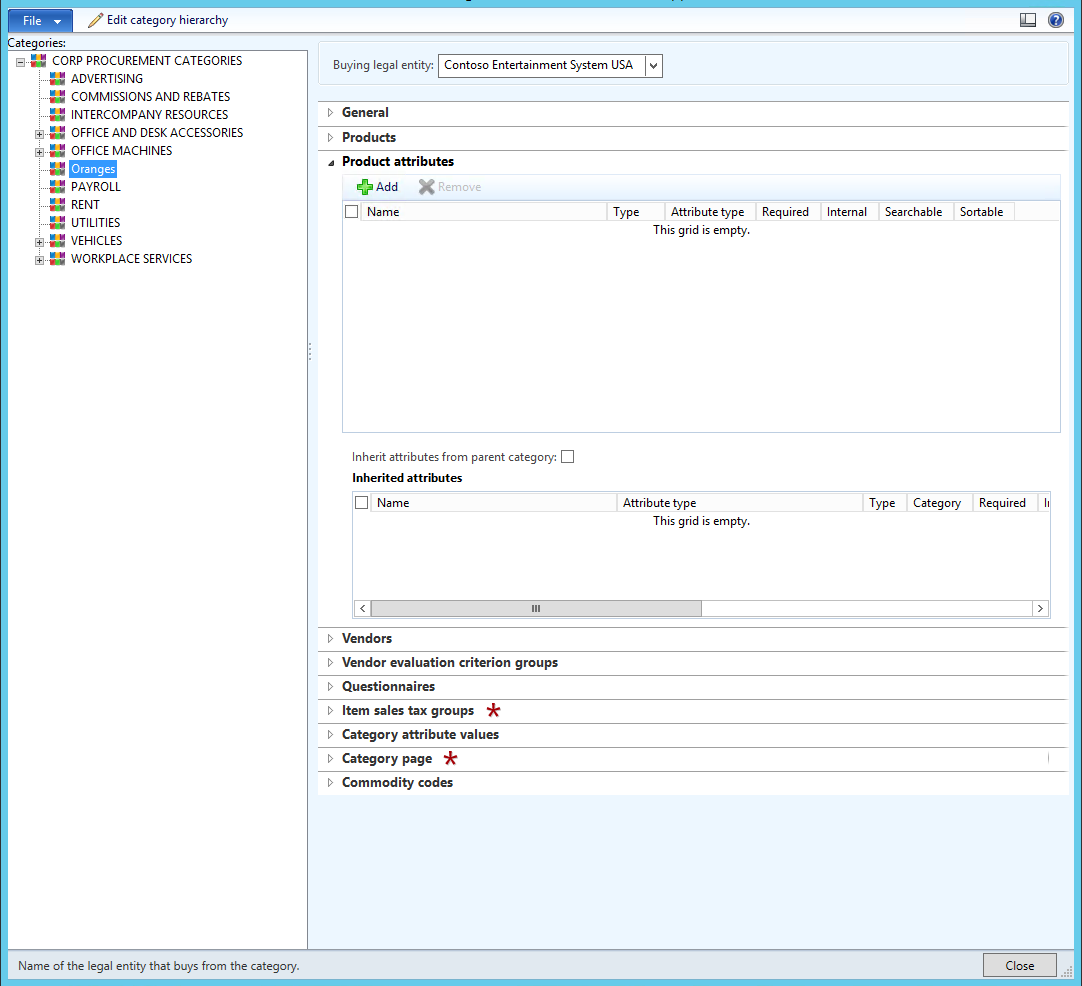This screenshot has width=1082, height=986.
Task: Click the Remove X icon
Action: pos(426,187)
